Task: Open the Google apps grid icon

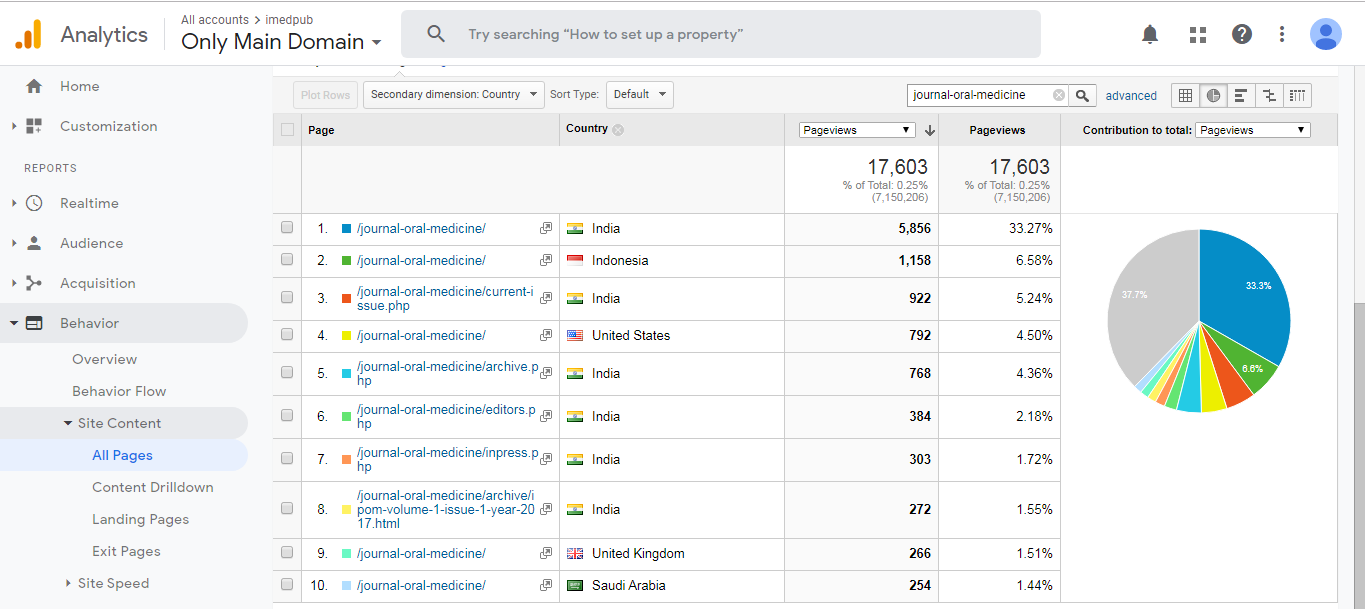Action: click(1197, 35)
